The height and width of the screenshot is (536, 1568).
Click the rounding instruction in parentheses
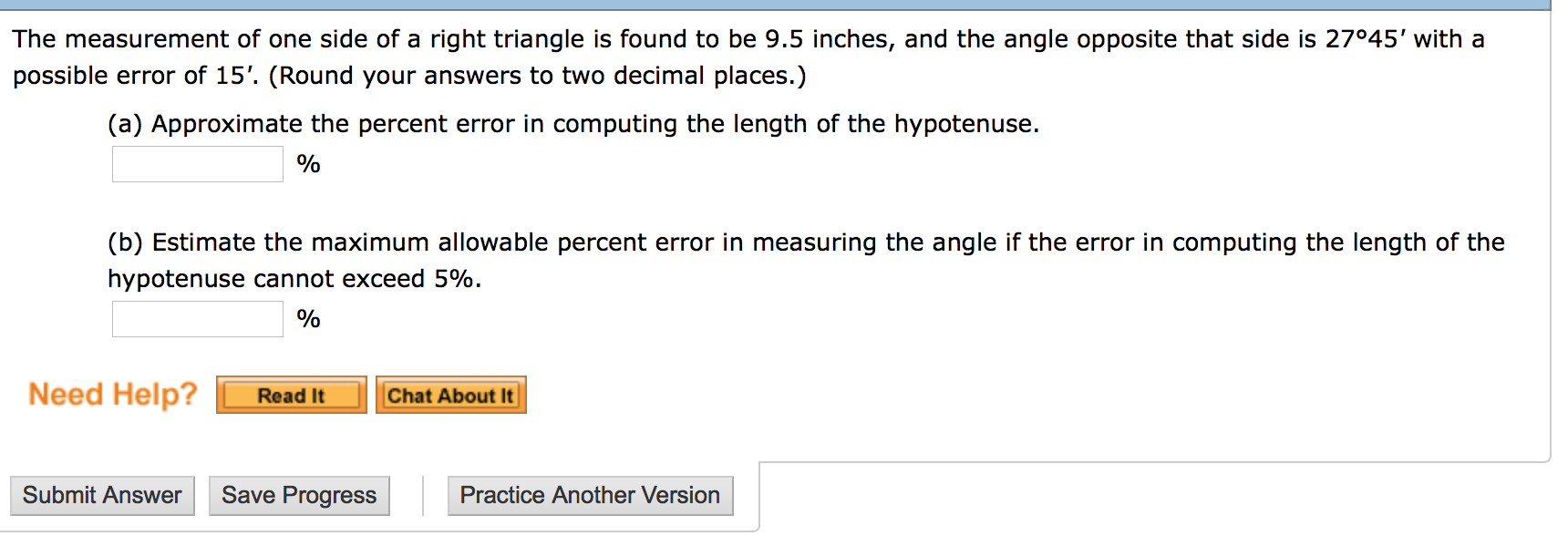[538, 76]
